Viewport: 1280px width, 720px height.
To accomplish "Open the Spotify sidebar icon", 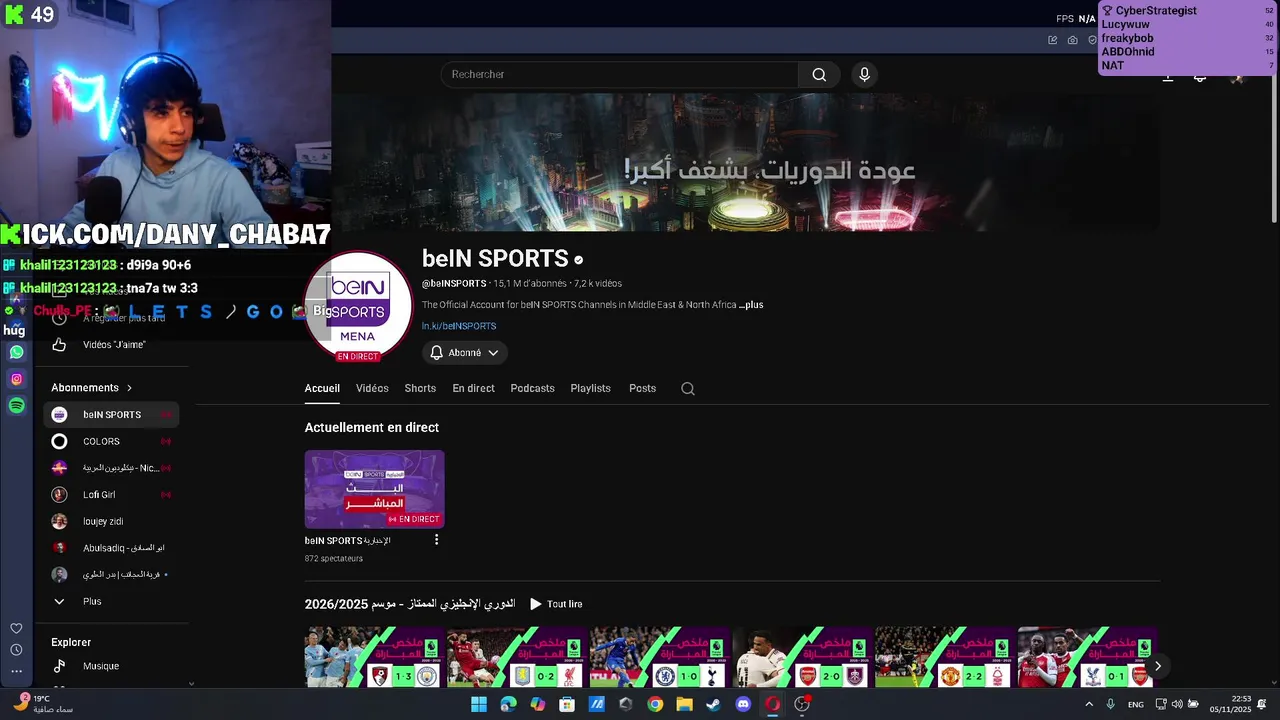I will pos(16,406).
